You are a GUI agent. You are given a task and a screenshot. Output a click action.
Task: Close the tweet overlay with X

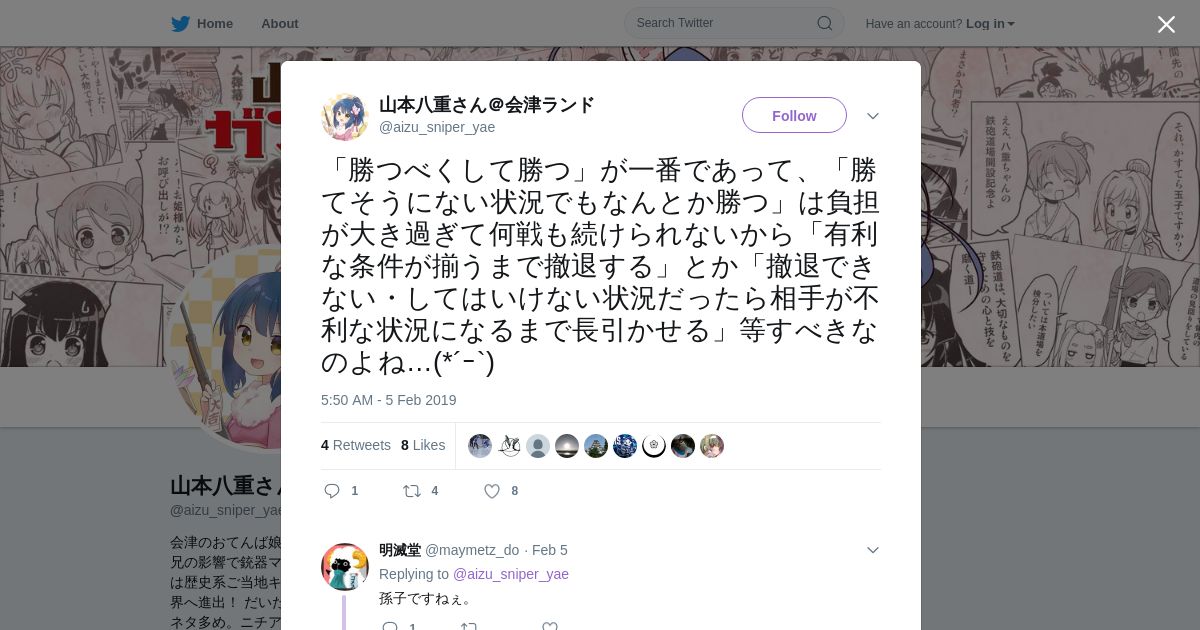click(1166, 24)
